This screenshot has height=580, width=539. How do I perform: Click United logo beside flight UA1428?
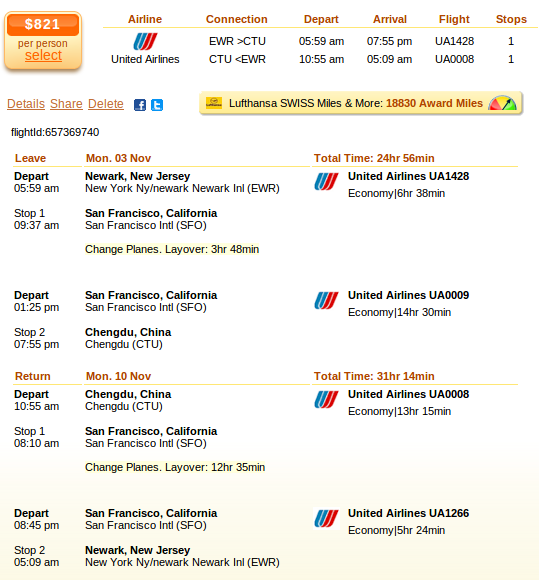[x=326, y=182]
